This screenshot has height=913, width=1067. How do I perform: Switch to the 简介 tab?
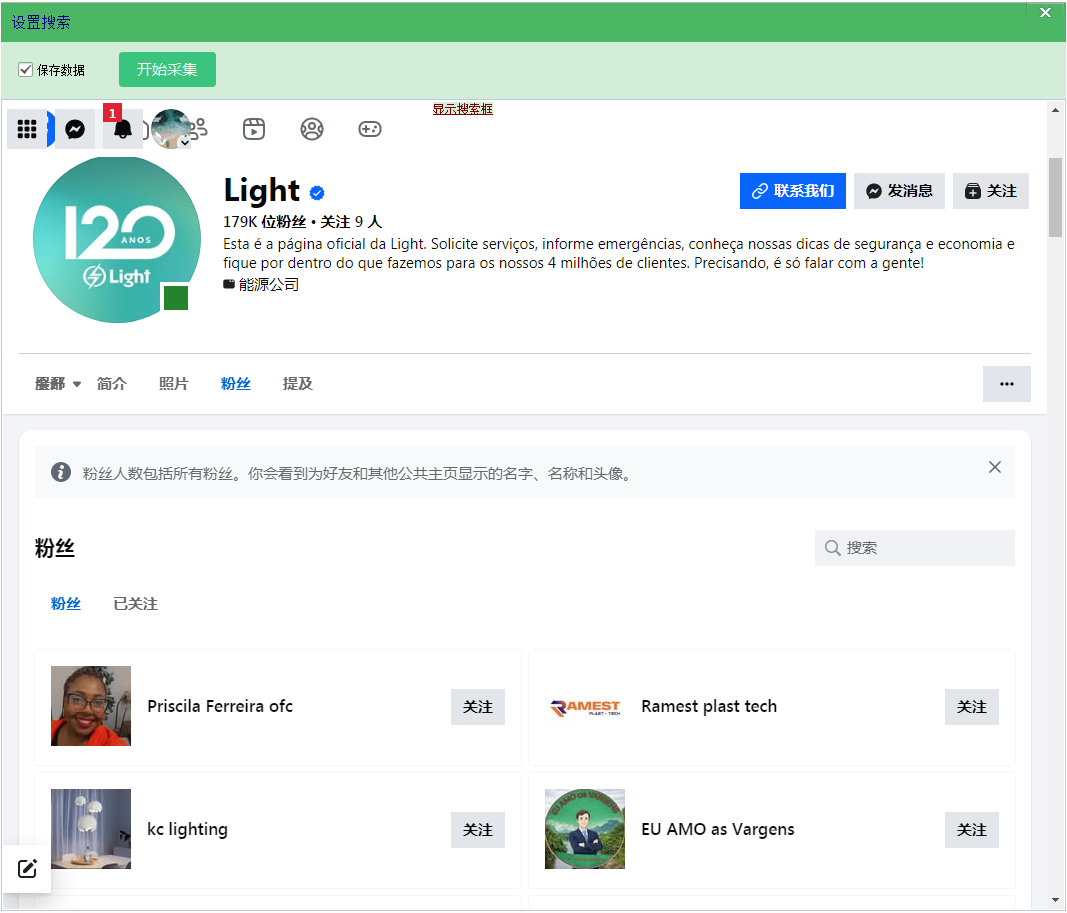[x=112, y=384]
